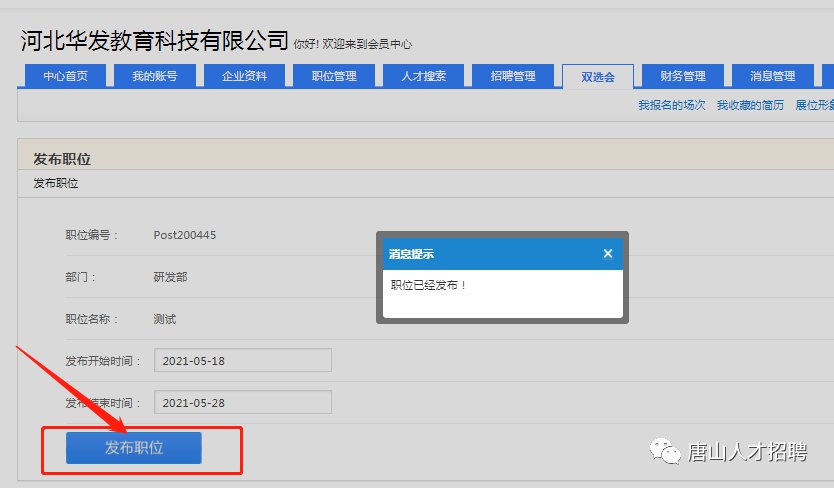Click the 发布开始时间 date field
Image resolution: width=834 pixels, height=488 pixels.
(x=242, y=360)
